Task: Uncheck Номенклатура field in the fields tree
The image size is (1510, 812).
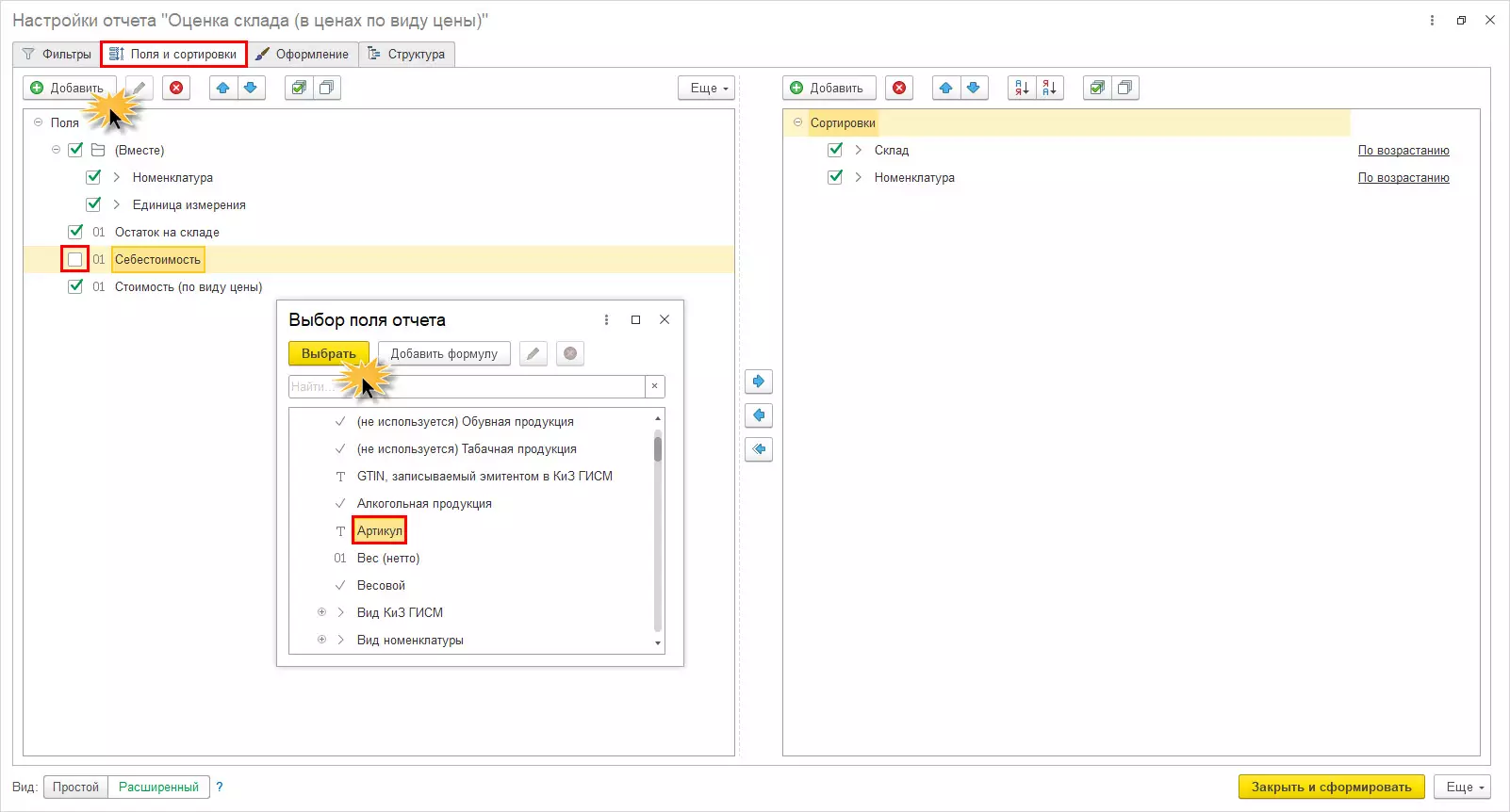Action: (93, 177)
